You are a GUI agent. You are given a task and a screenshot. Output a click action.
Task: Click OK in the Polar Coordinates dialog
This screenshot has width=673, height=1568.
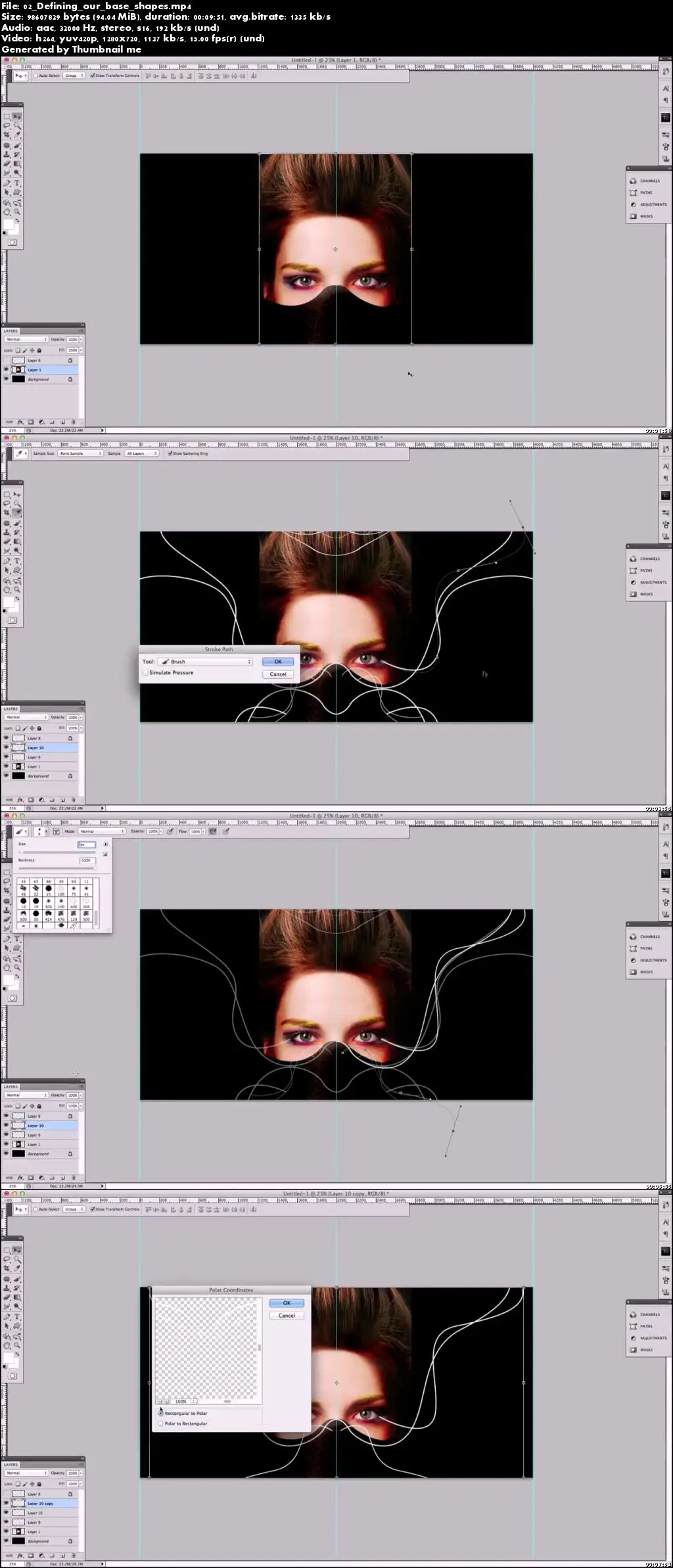pyautogui.click(x=287, y=1303)
